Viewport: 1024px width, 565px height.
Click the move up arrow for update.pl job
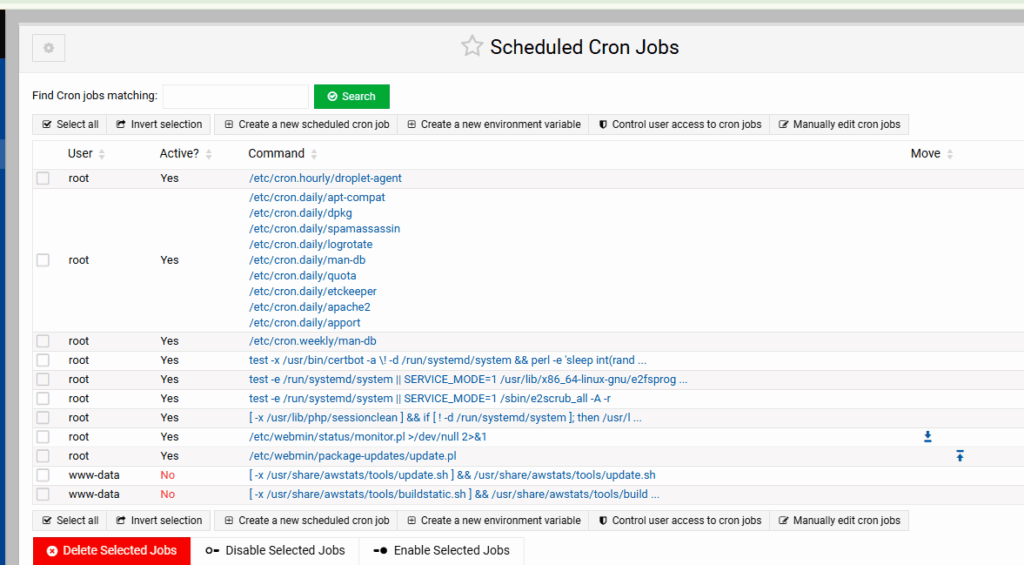959,456
